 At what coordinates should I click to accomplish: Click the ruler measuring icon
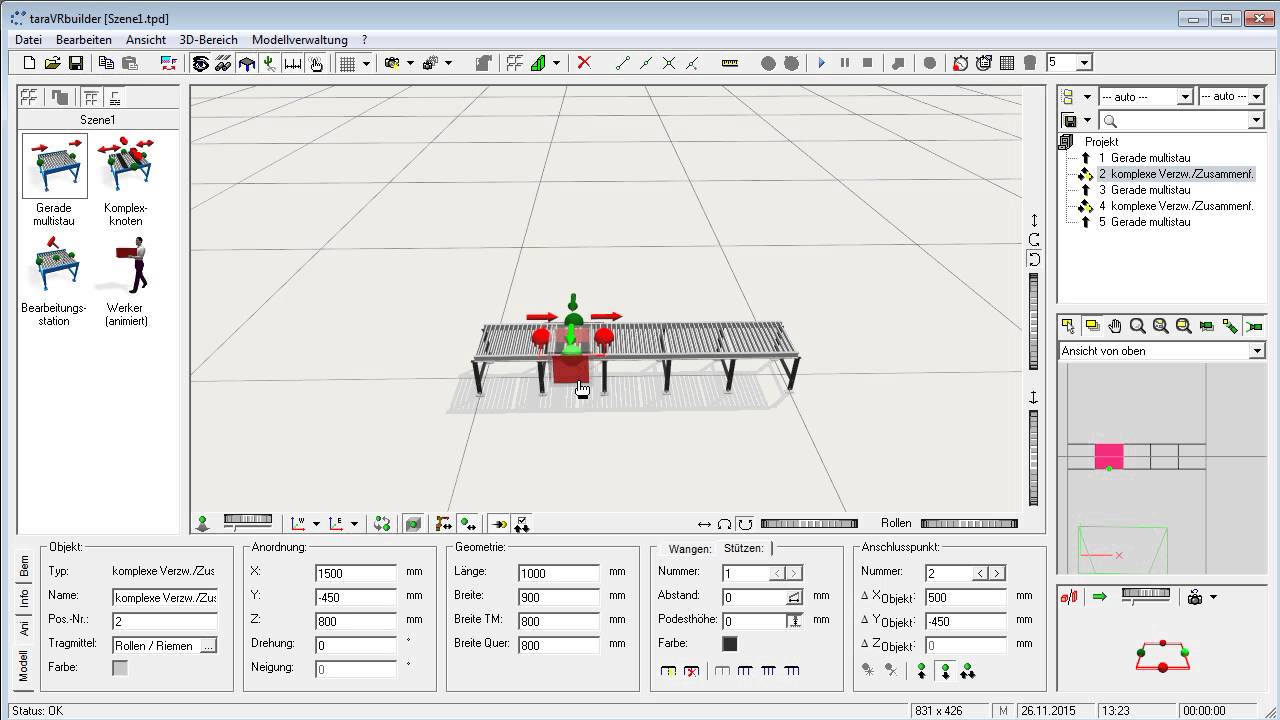[729, 63]
